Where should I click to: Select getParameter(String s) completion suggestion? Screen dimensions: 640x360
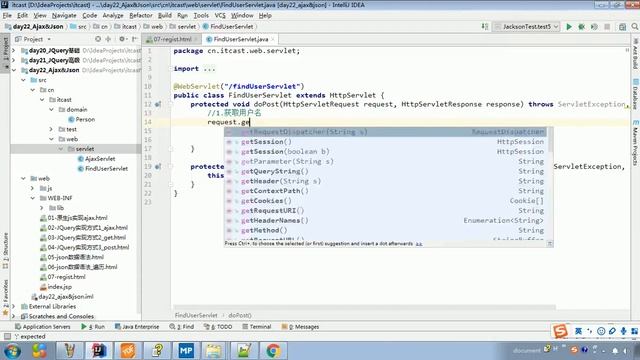[x=385, y=162]
